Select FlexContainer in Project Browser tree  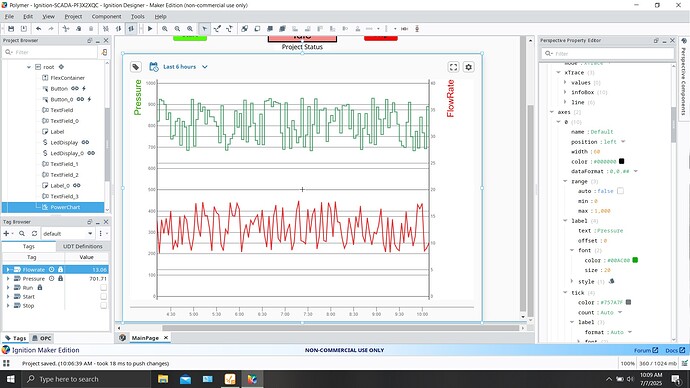[x=67, y=78]
